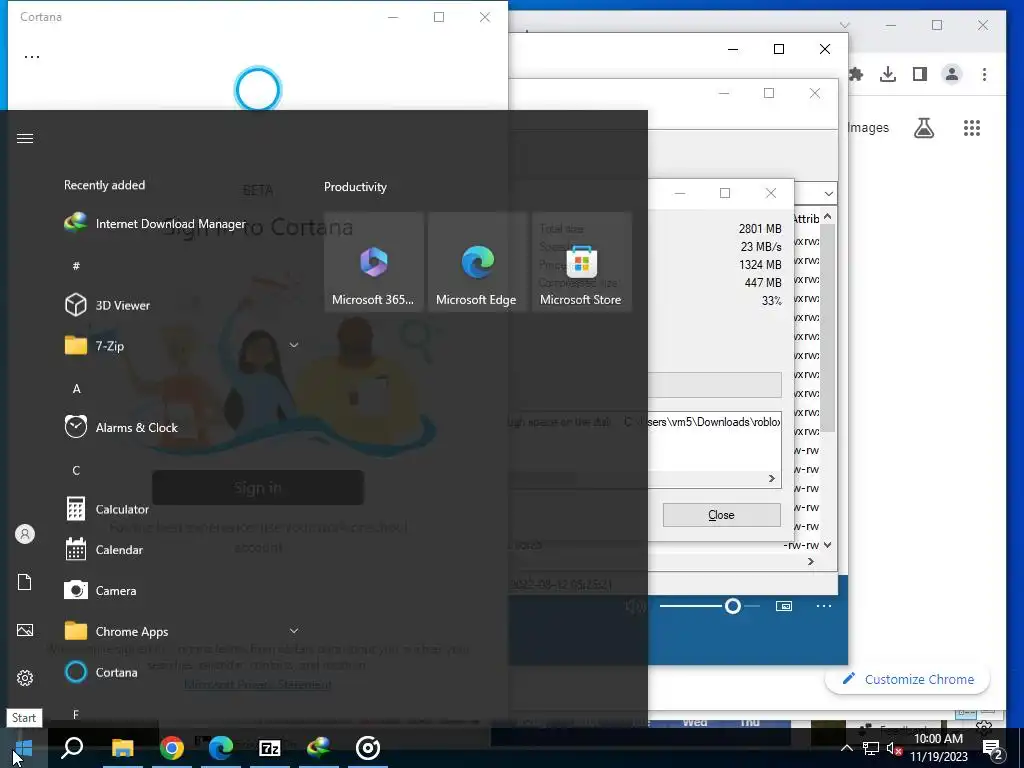This screenshot has width=1024, height=768.
Task: Open Search Labs flask icon
Action: click(923, 127)
